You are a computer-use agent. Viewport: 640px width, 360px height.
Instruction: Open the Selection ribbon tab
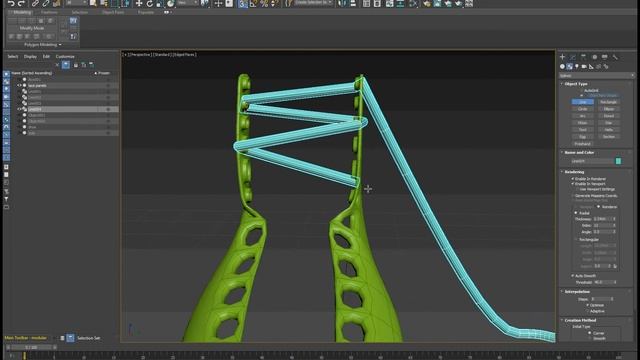[x=80, y=12]
